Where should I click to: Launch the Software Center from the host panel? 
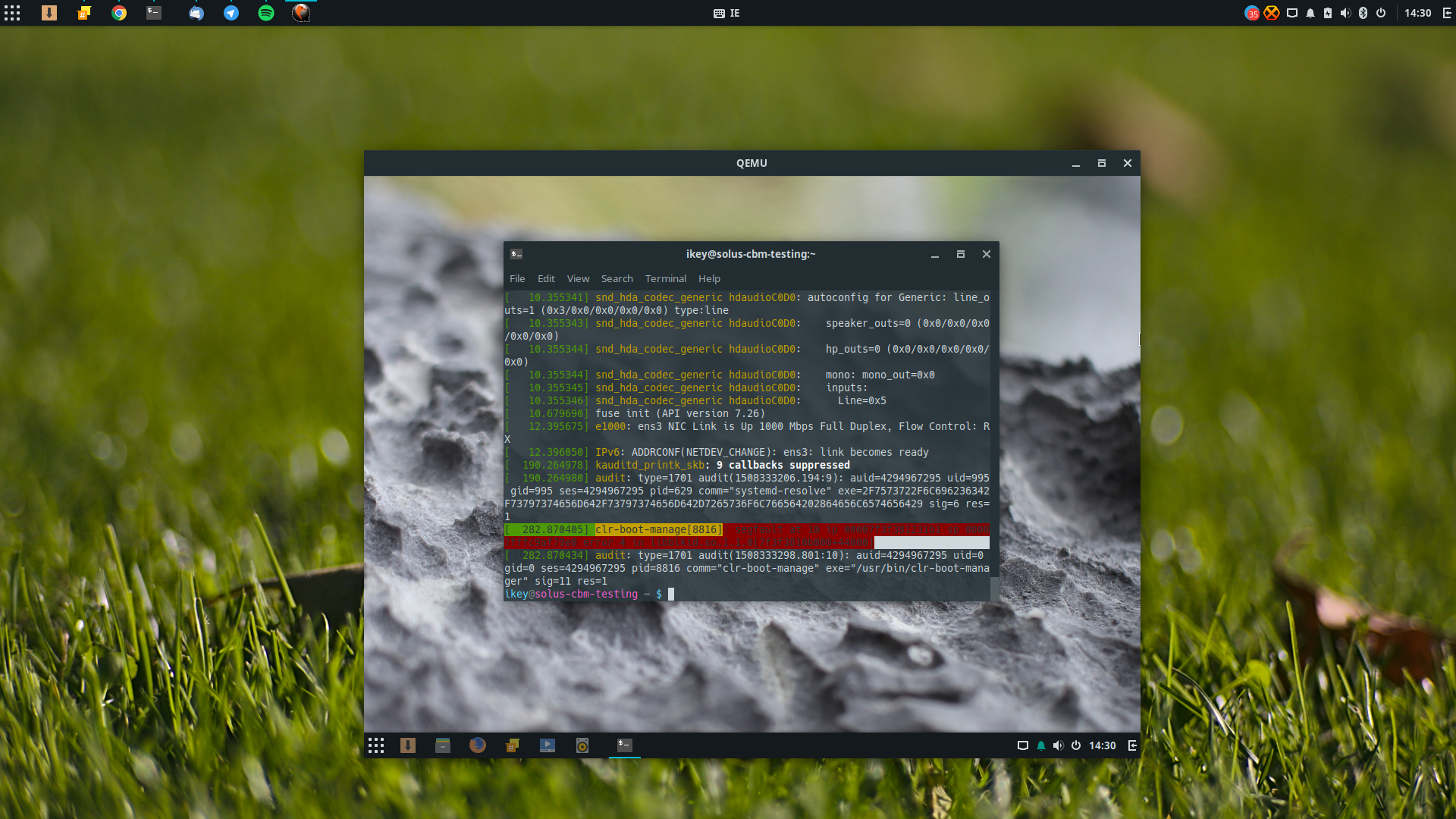[49, 13]
